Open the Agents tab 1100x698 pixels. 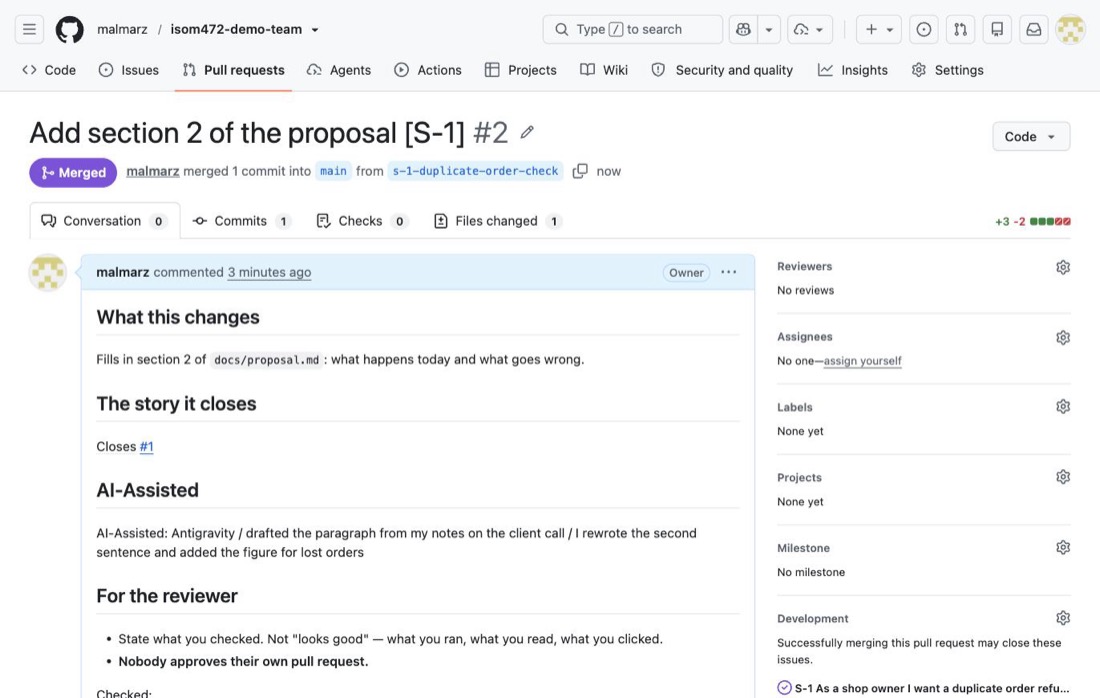tap(339, 70)
